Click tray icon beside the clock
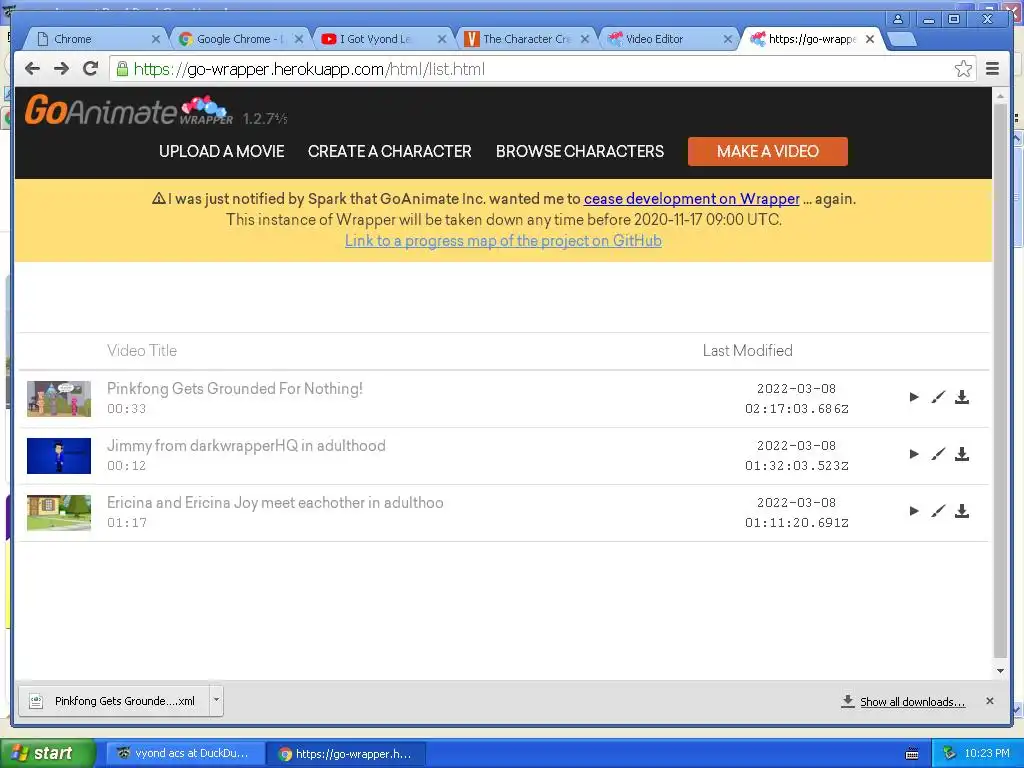The image size is (1024, 768). [x=950, y=754]
